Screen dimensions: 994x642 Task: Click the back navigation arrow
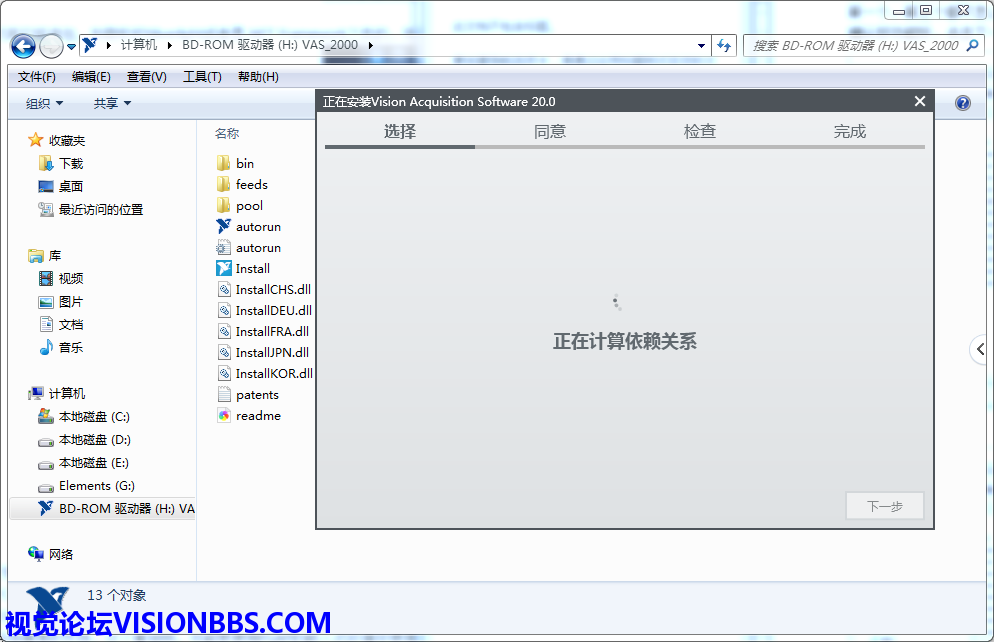pyautogui.click(x=23, y=46)
